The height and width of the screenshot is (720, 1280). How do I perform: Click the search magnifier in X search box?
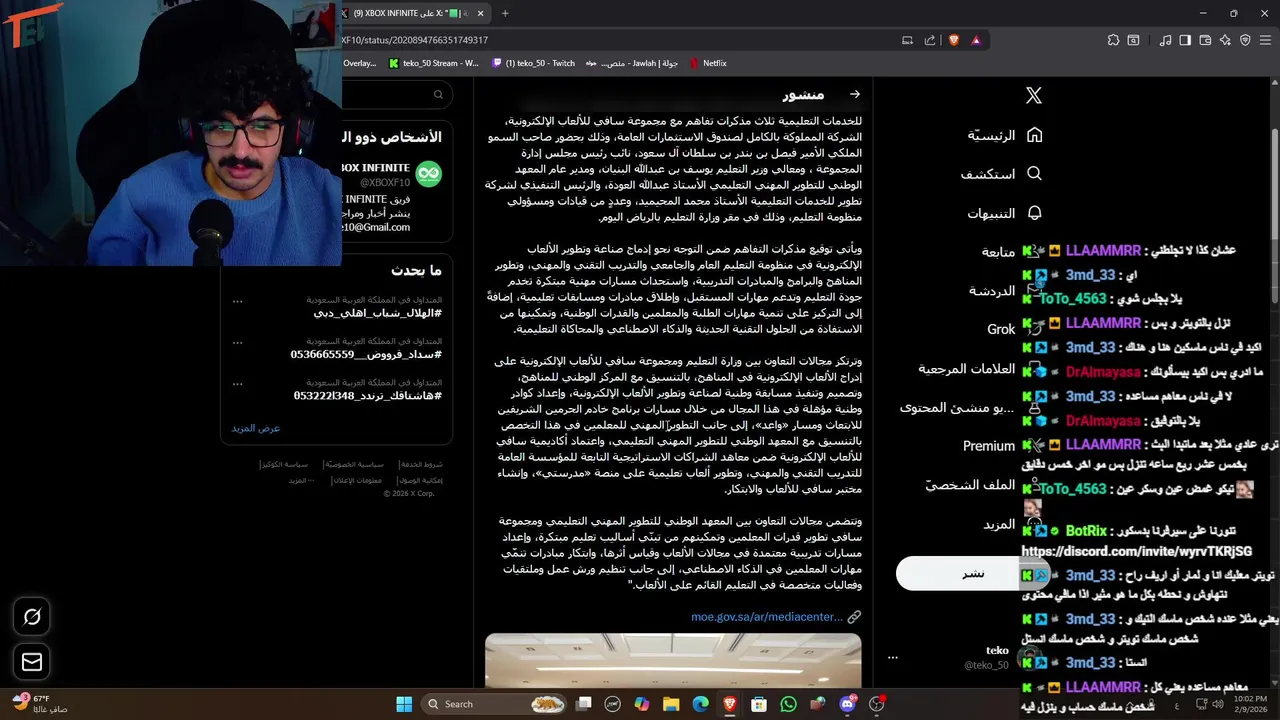[438, 95]
